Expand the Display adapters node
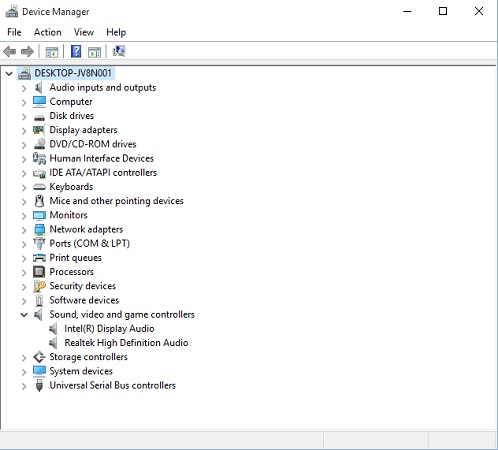 click(24, 130)
